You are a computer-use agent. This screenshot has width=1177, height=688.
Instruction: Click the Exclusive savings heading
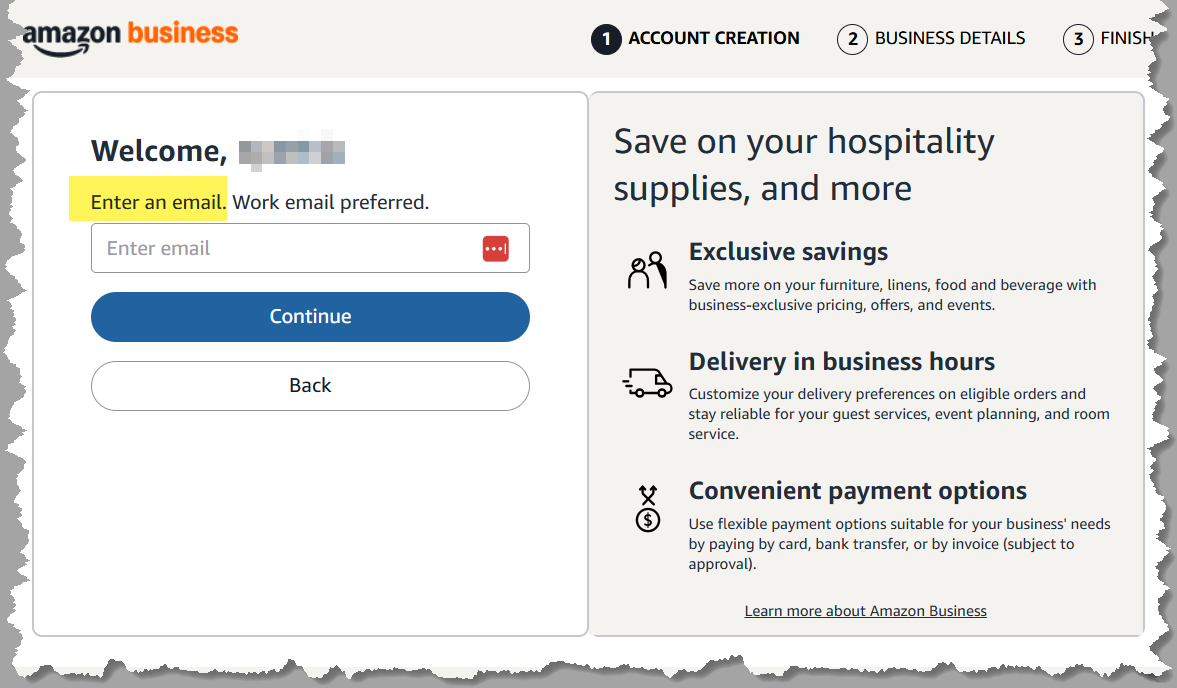788,252
